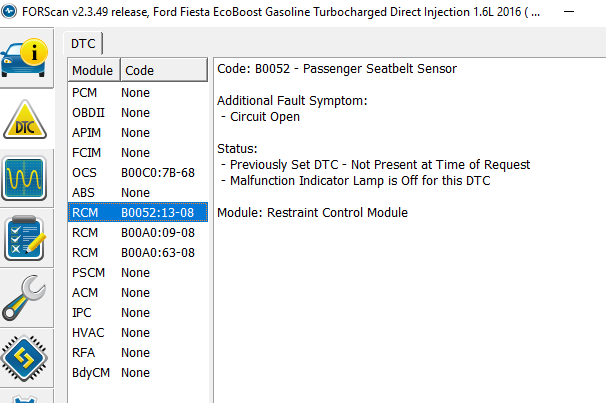The image size is (606, 403).
Task: Switch to the DTC tab
Action: coord(84,44)
